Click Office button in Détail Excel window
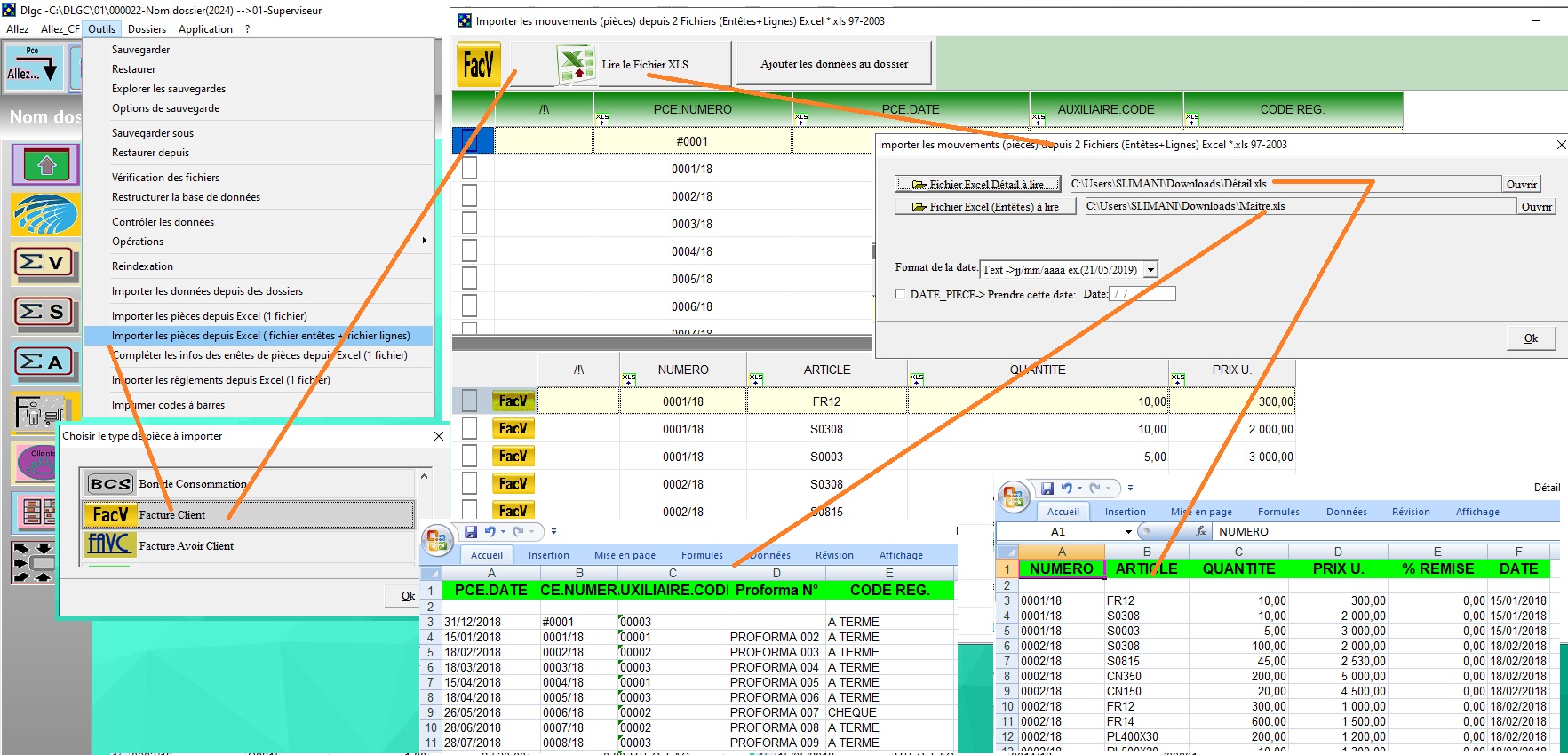 tap(1014, 496)
